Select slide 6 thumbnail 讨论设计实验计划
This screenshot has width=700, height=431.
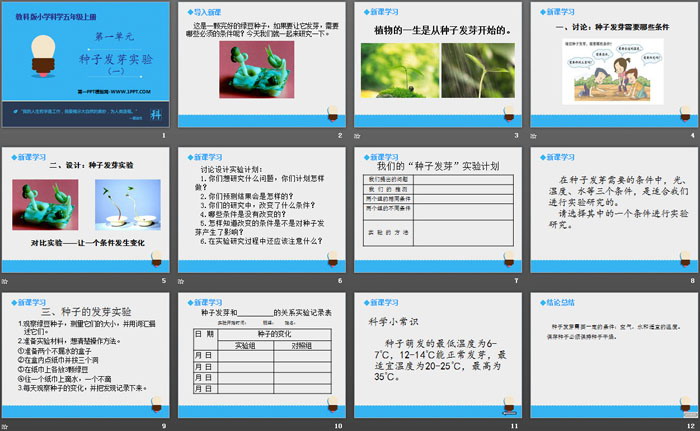[262, 210]
